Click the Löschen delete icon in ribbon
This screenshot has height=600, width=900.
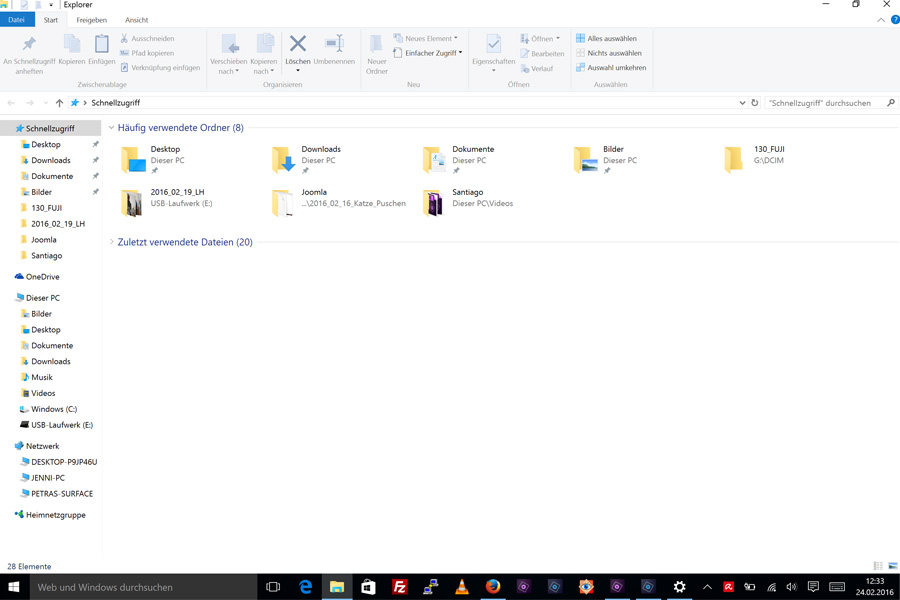[297, 45]
